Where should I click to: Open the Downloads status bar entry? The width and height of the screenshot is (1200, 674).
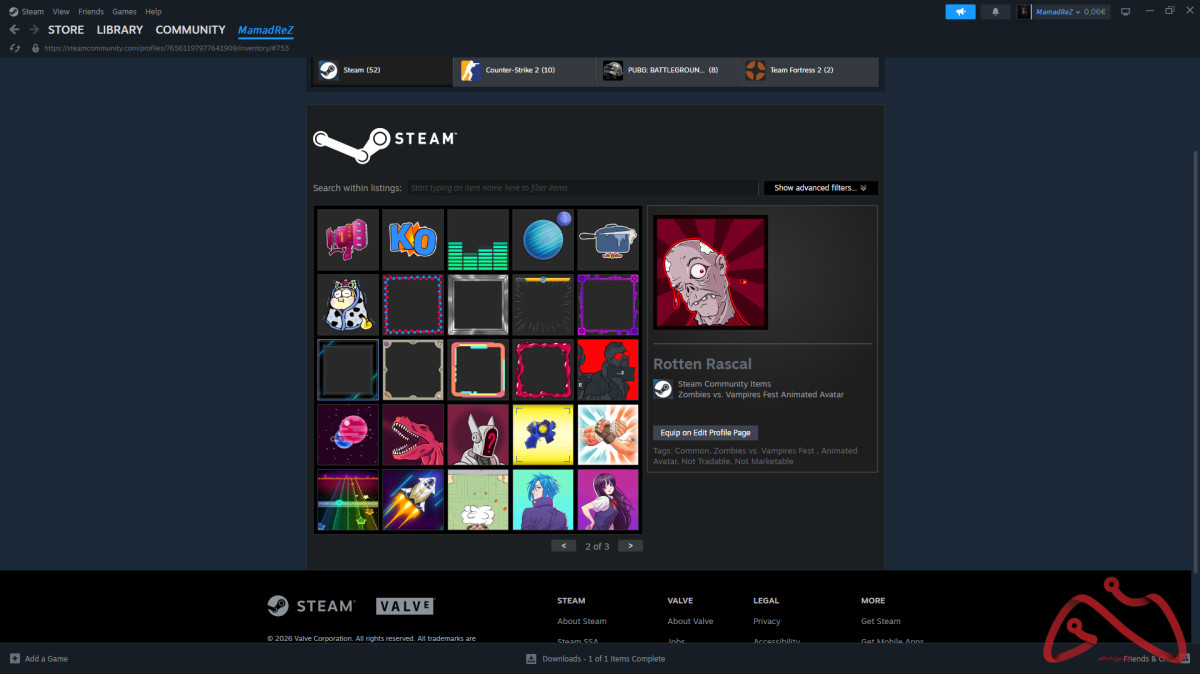[596, 659]
